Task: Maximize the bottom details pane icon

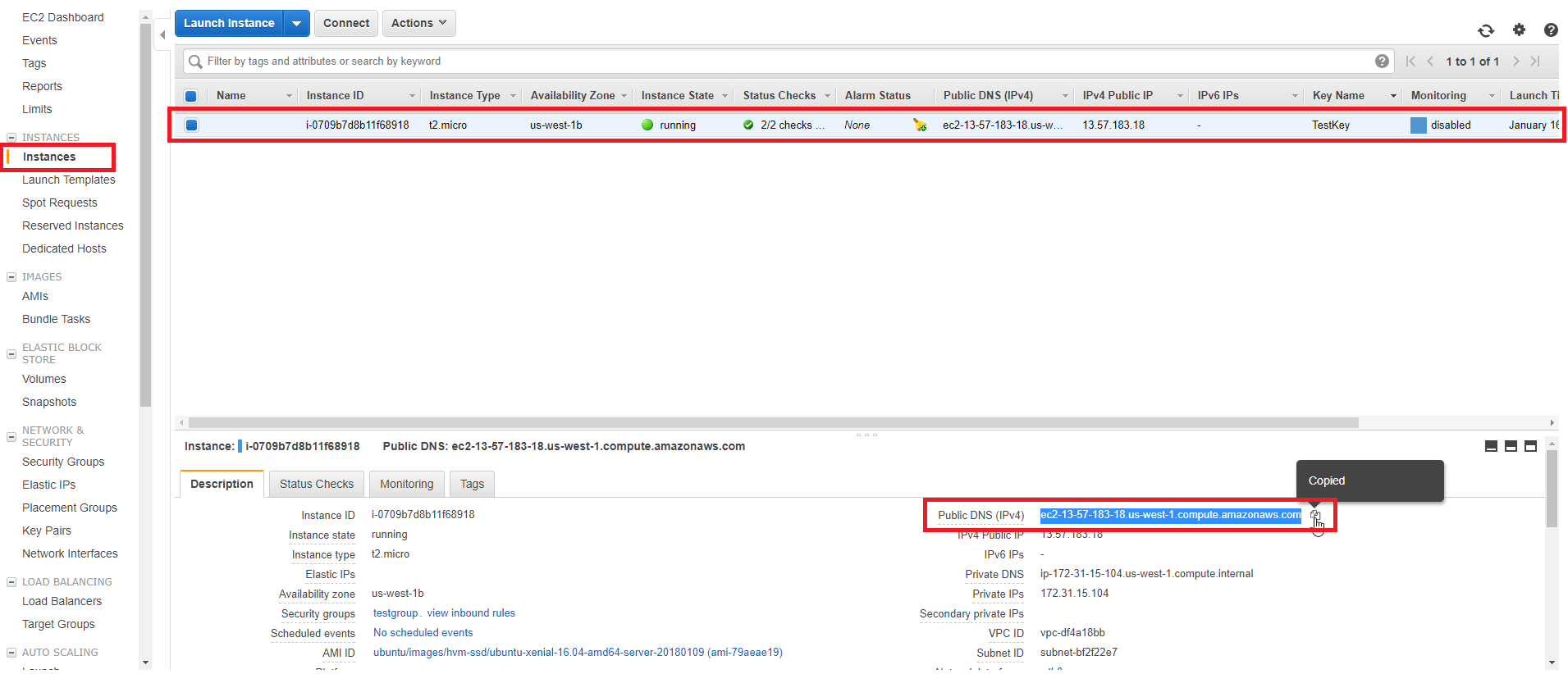Action: click(x=1530, y=446)
